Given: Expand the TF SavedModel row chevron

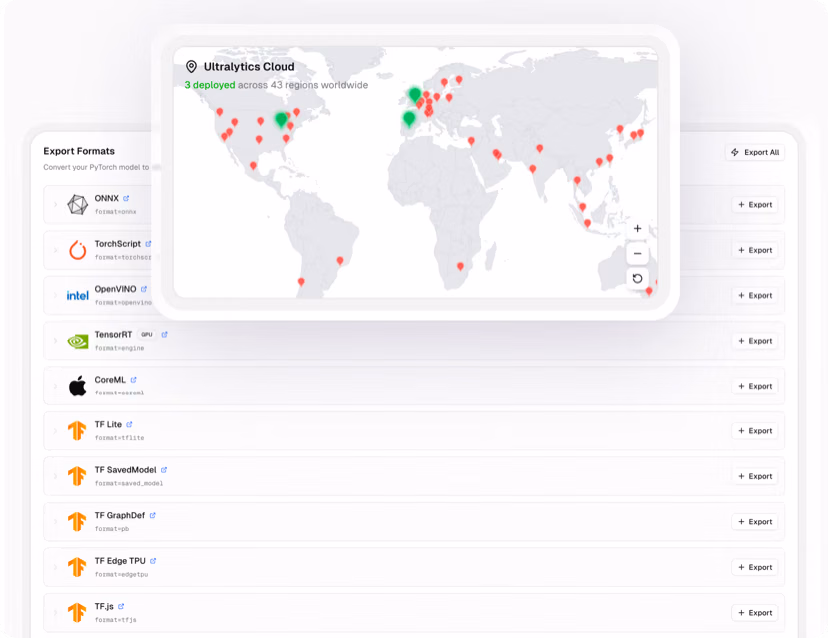Looking at the screenshot, I should pos(55,476).
